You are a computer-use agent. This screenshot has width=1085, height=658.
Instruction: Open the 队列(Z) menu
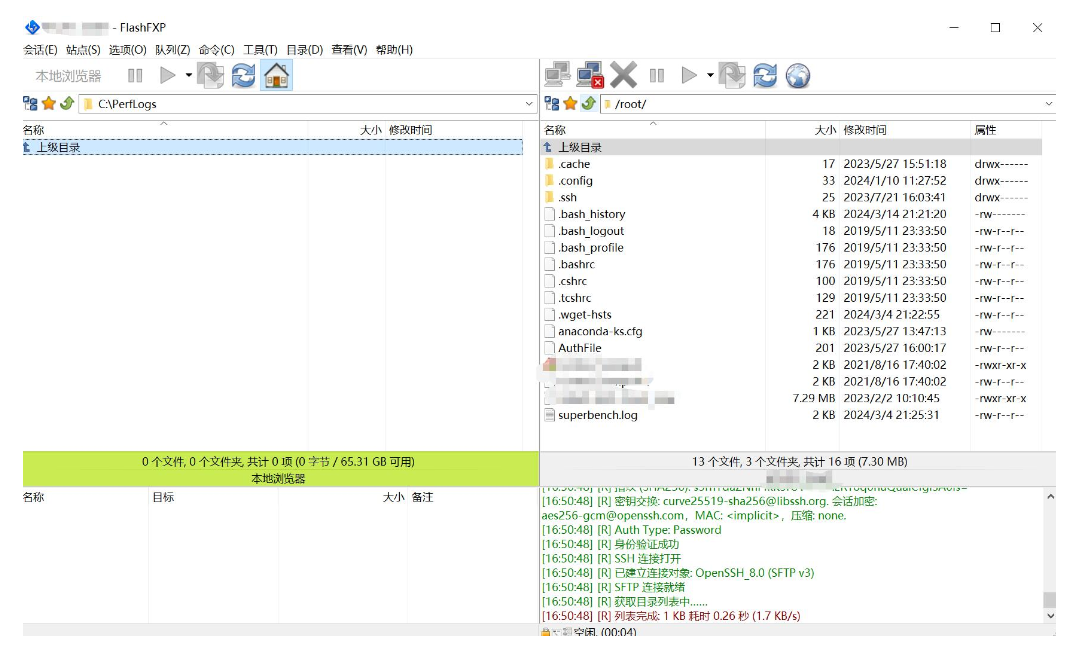coord(172,50)
